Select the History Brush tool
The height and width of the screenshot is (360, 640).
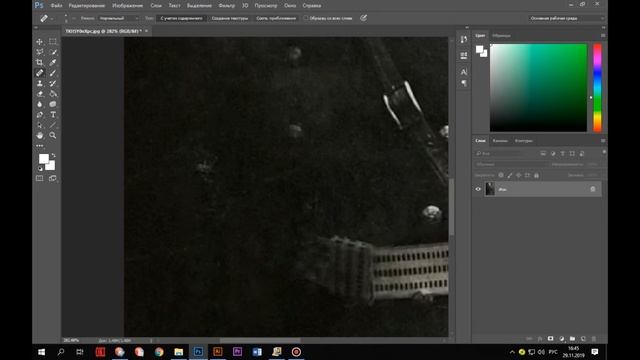[53, 83]
